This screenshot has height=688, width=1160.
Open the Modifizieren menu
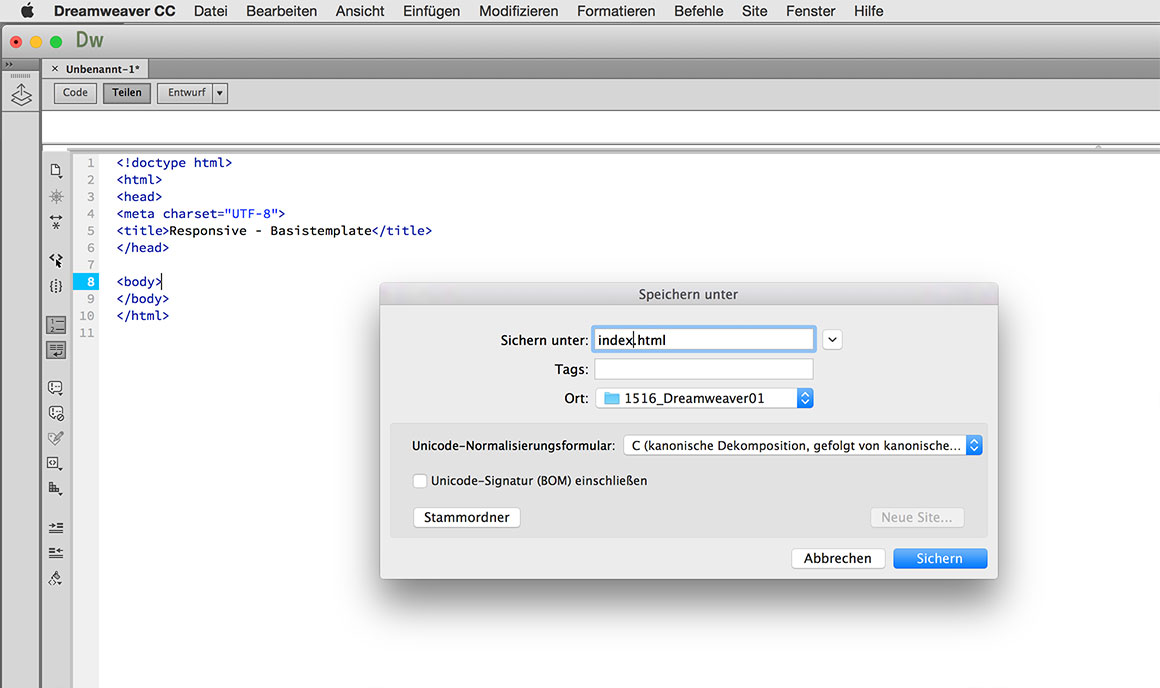pos(518,11)
